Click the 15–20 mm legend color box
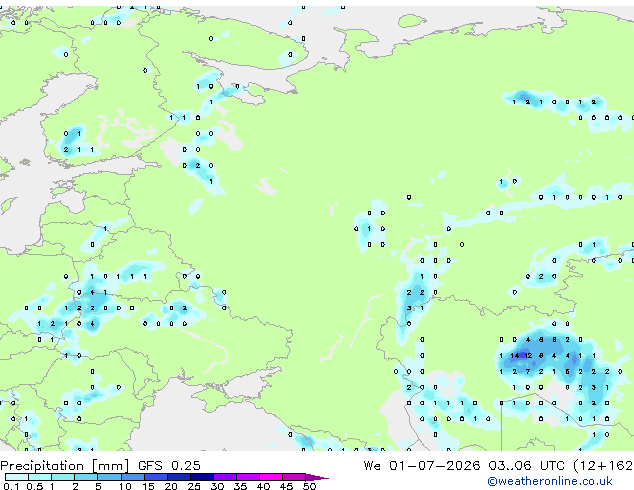The height and width of the screenshot is (490, 634). (x=155, y=477)
